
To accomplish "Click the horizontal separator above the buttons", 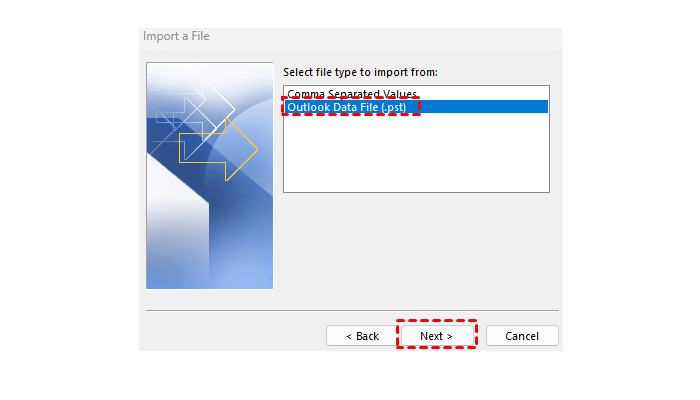I will pos(352,310).
